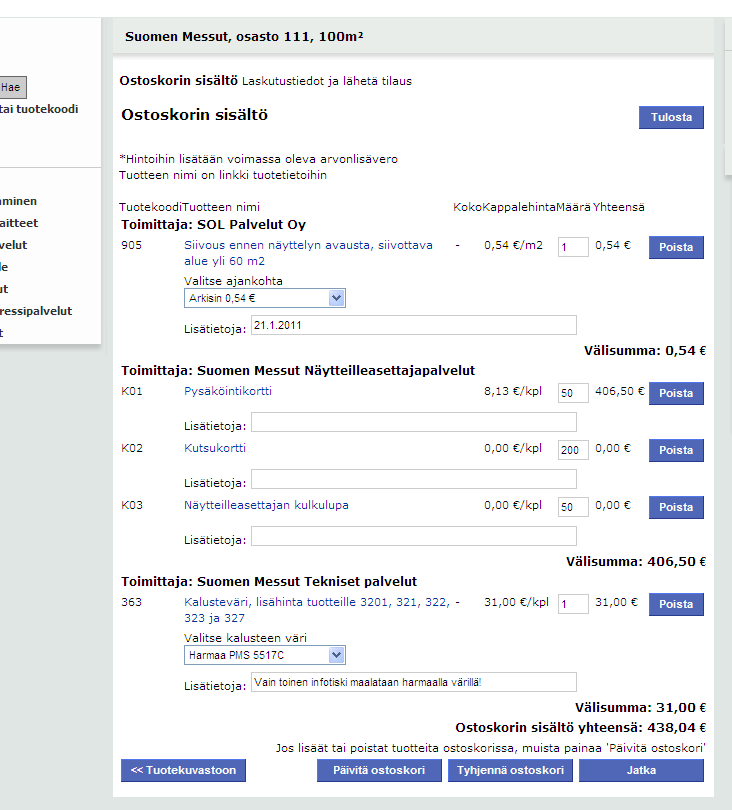Click Päivitä ostoskori button
The height and width of the screenshot is (810, 732).
pos(379,770)
